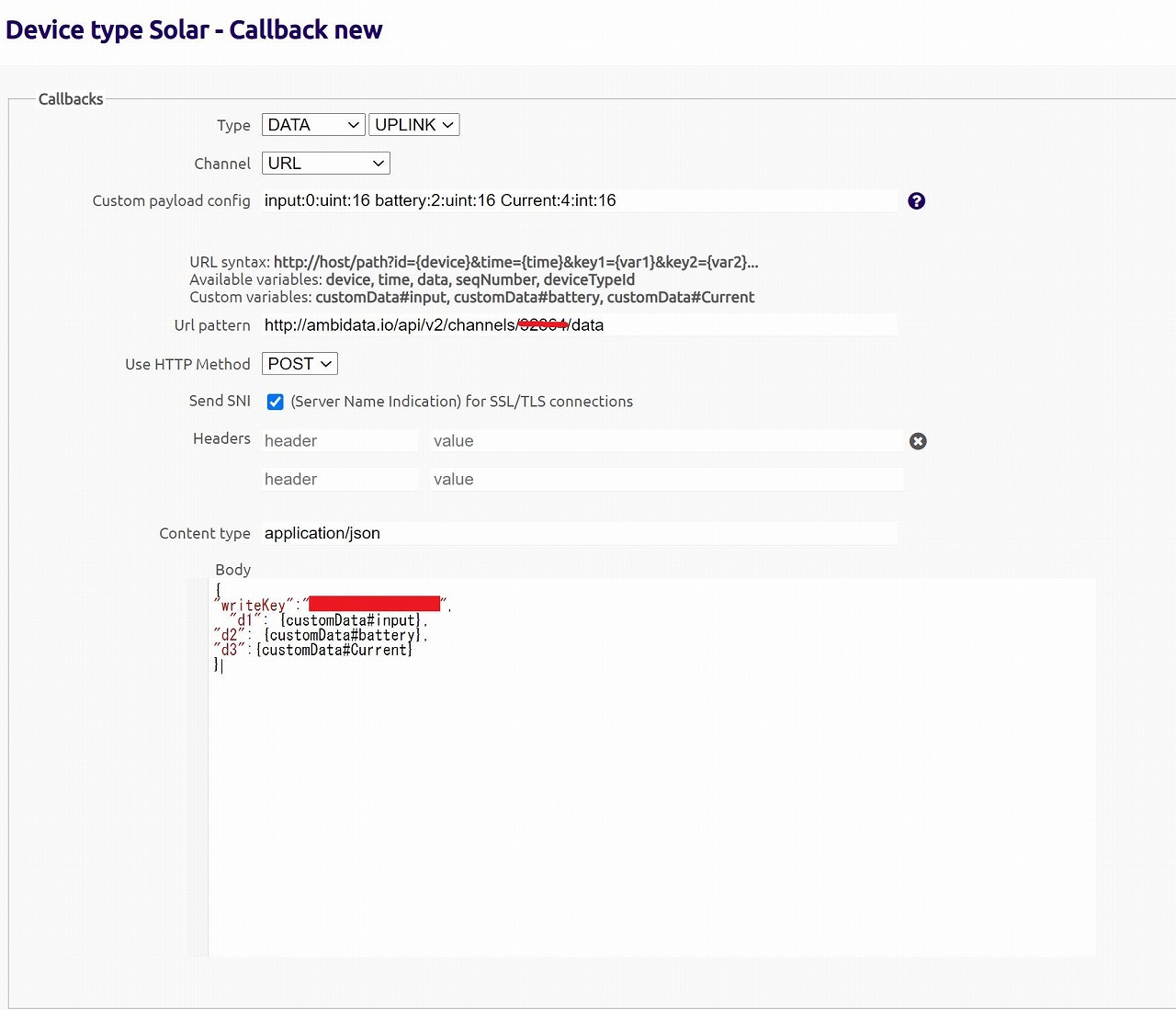Open the Channel URL dropdown
Screen dimensions: 1176x1010
(x=325, y=164)
